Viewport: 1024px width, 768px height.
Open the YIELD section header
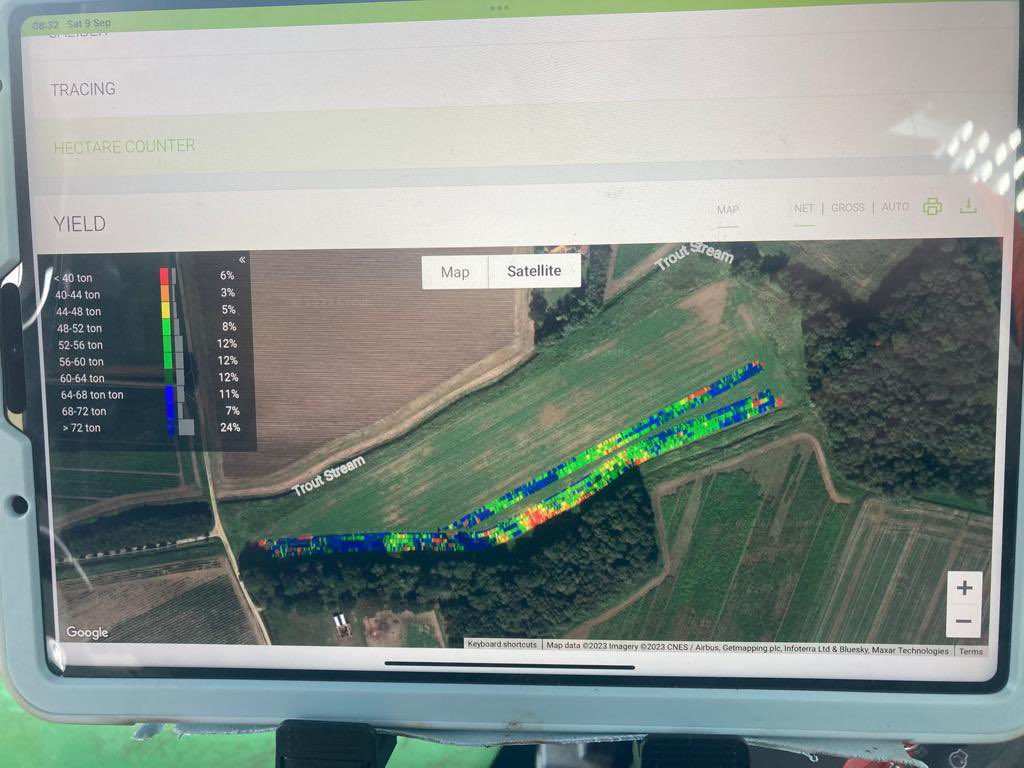(80, 224)
